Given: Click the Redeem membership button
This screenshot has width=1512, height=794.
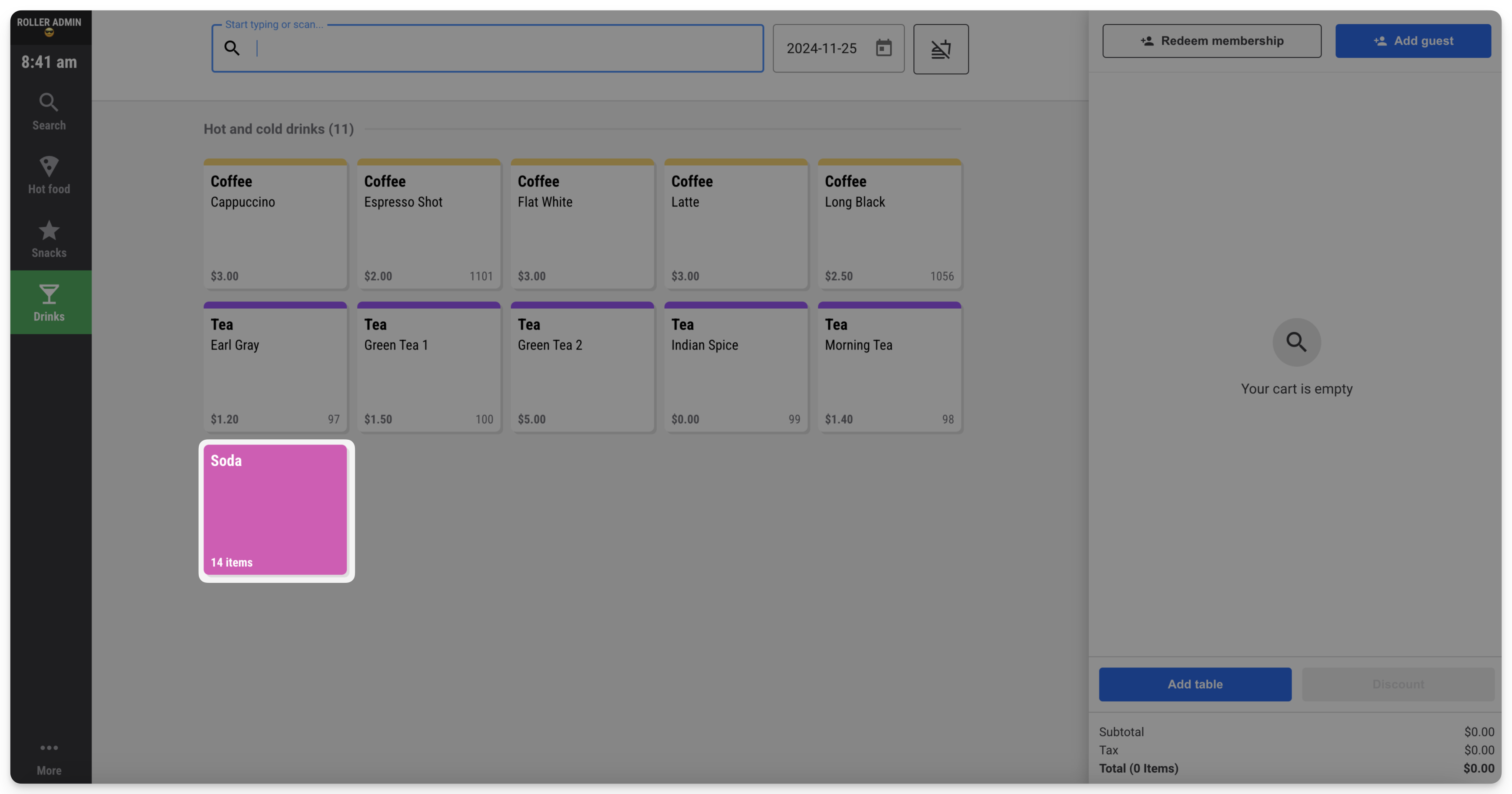Looking at the screenshot, I should (x=1211, y=40).
